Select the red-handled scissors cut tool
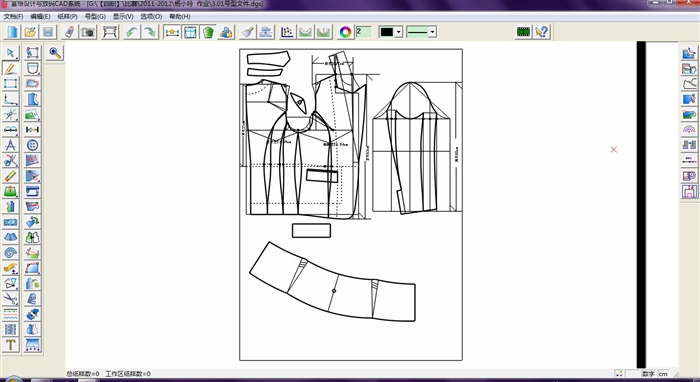Image resolution: width=700 pixels, height=382 pixels. click(11, 160)
